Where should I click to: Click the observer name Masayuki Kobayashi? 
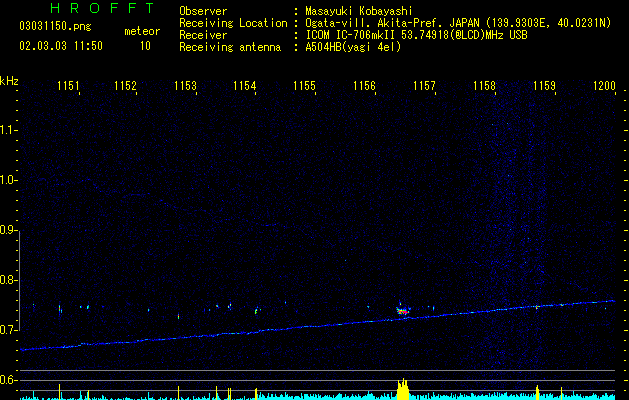(x=359, y=11)
